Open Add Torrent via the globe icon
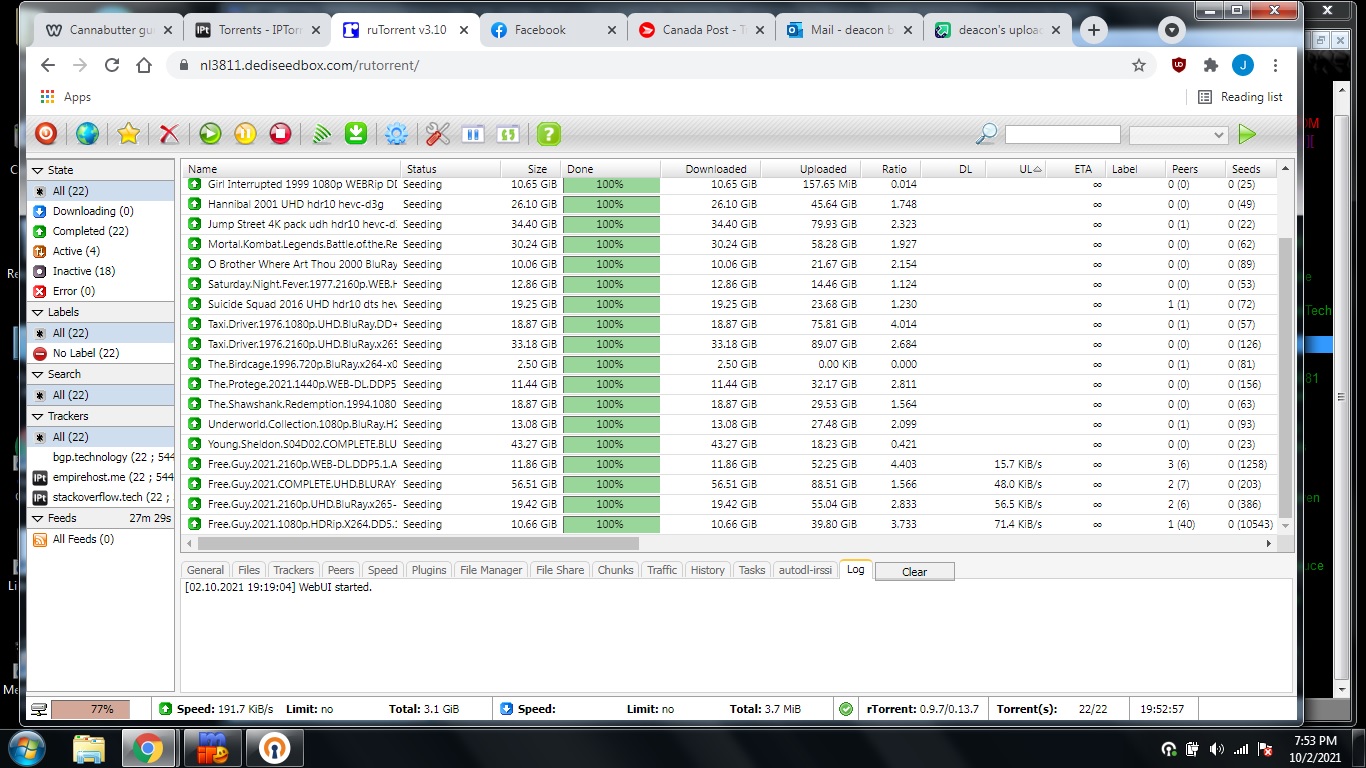 pos(87,133)
